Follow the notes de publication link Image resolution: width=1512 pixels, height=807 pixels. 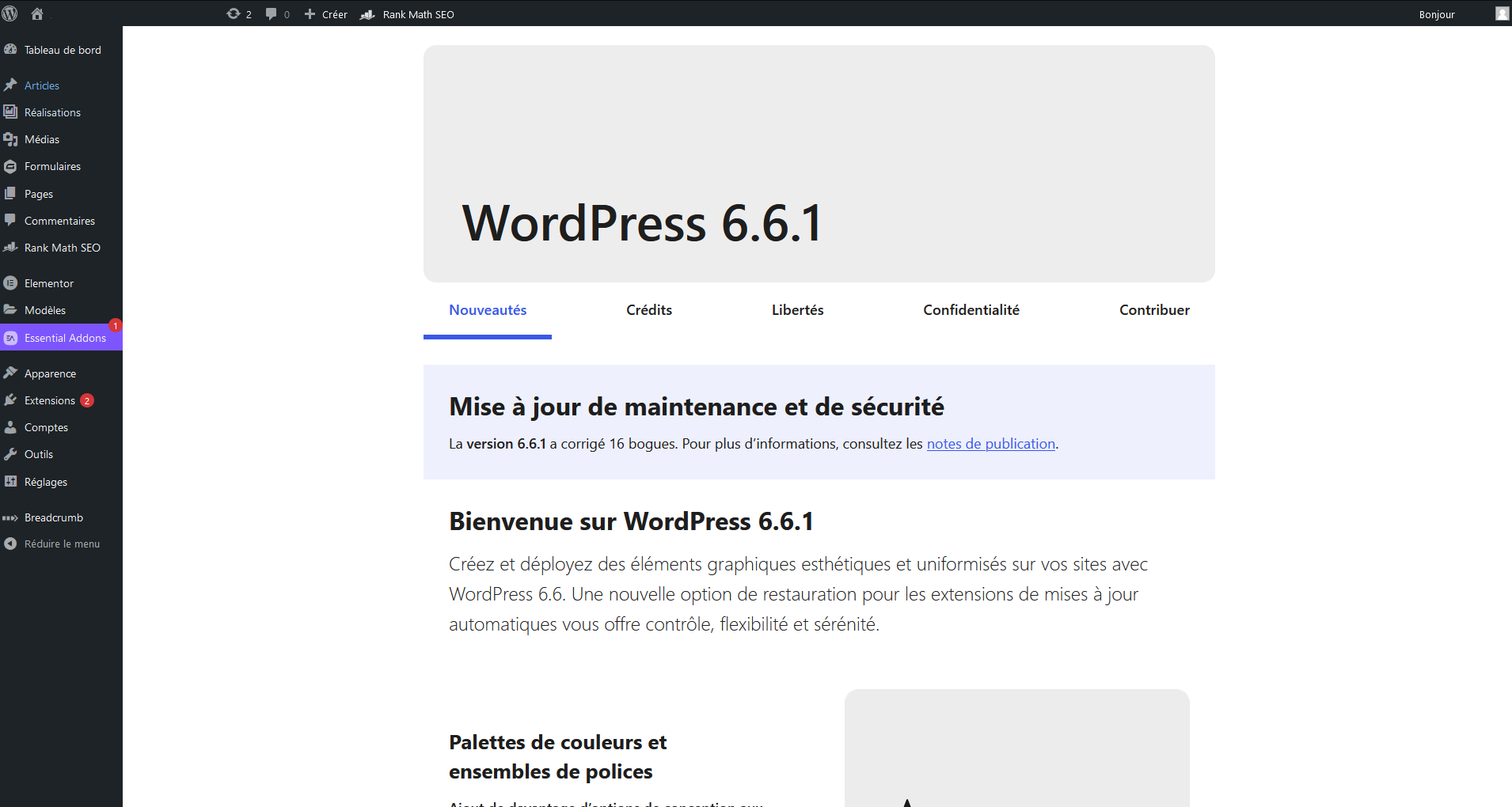click(991, 444)
